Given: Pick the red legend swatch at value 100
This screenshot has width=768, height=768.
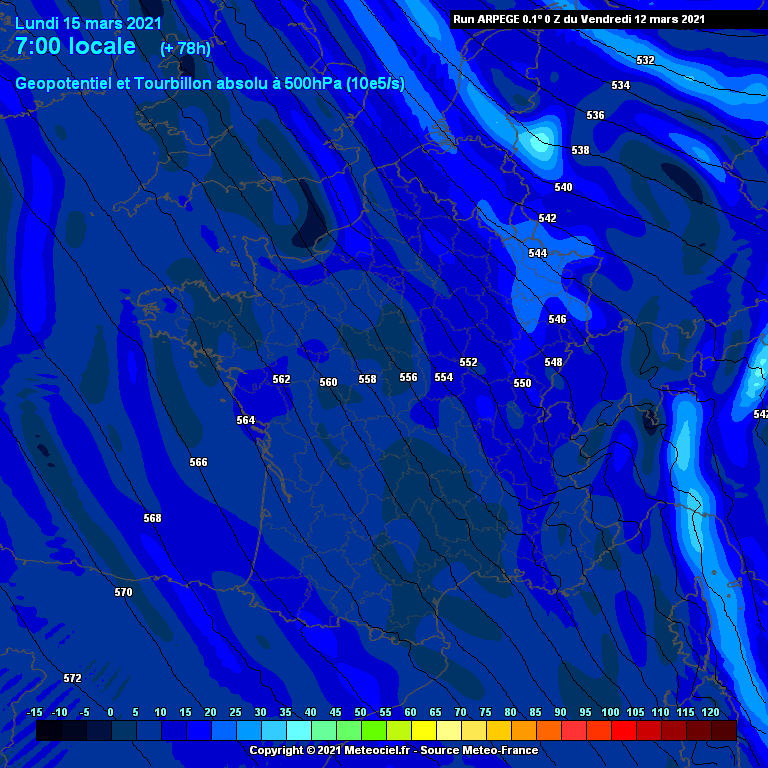Looking at the screenshot, I should click(x=623, y=731).
